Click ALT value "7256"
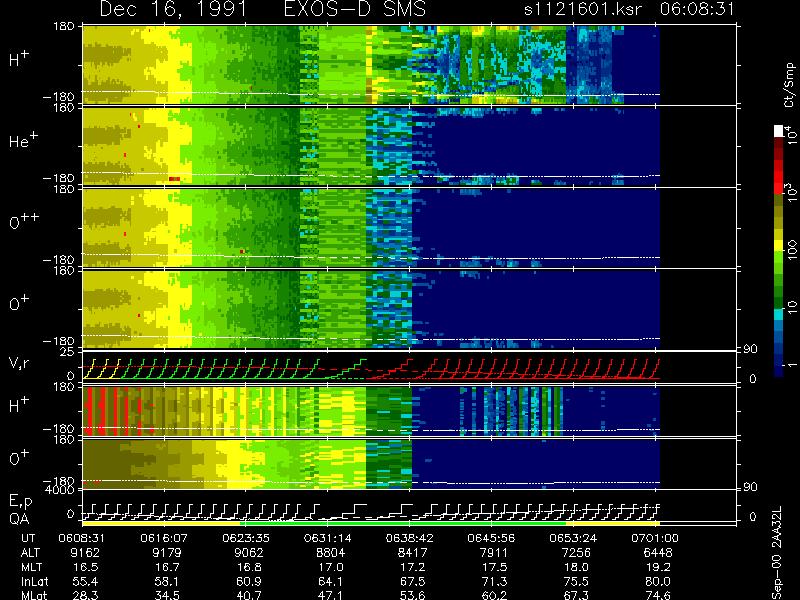 coord(576,553)
